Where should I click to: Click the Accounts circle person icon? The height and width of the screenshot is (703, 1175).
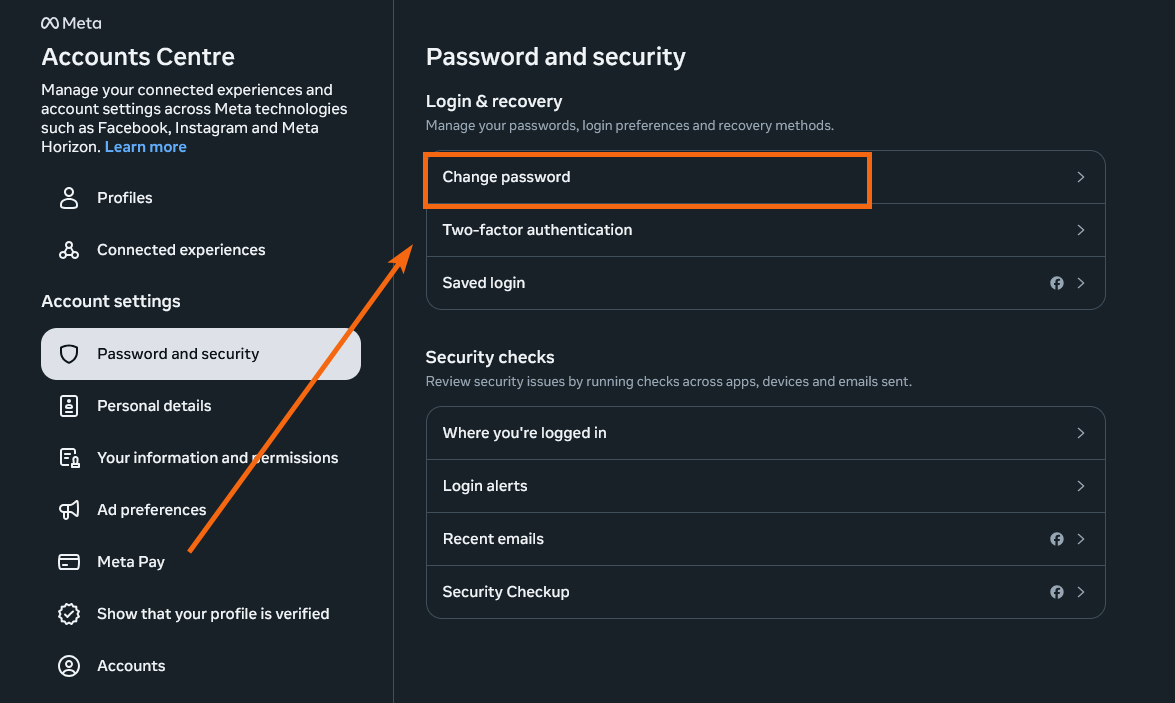[x=69, y=666]
